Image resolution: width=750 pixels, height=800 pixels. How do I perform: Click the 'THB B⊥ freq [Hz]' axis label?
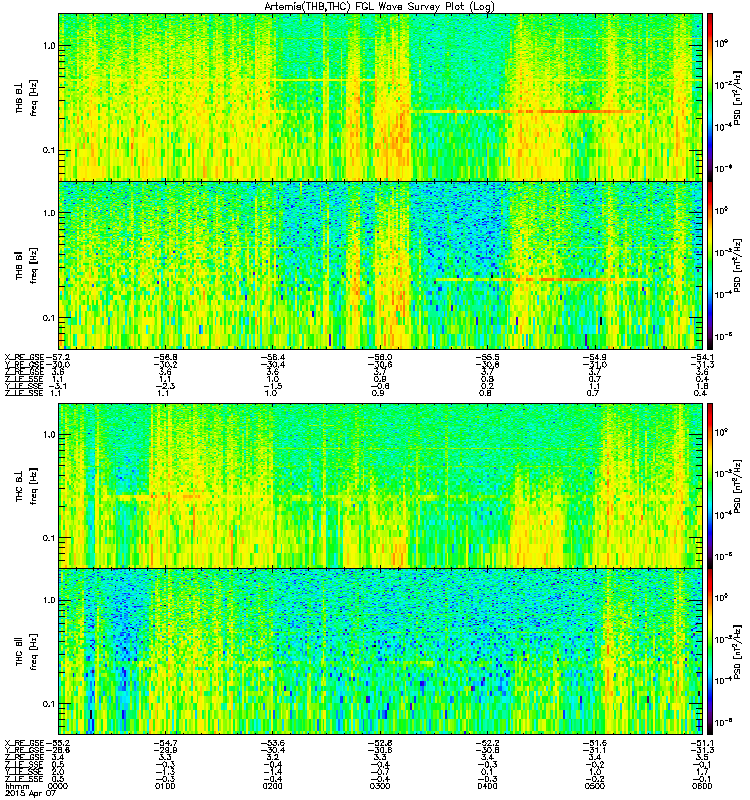[x=26, y=97]
